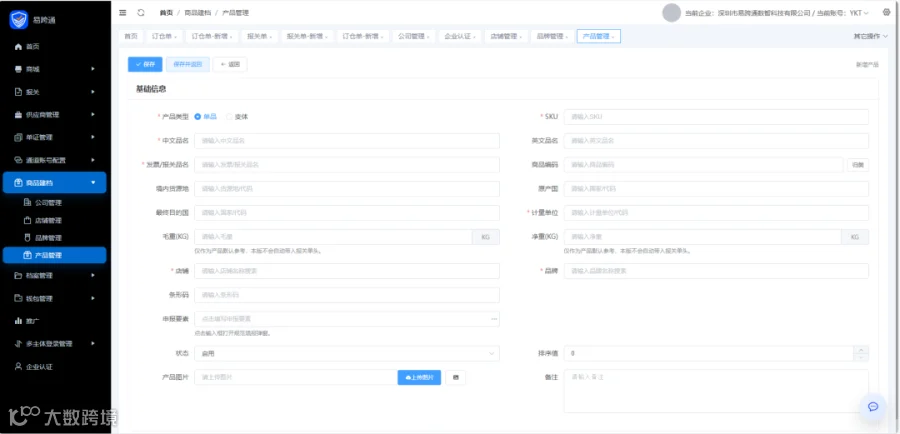This screenshot has height=434, width=900.
Task: Click 首页 in the breadcrumb
Action: [166, 13]
